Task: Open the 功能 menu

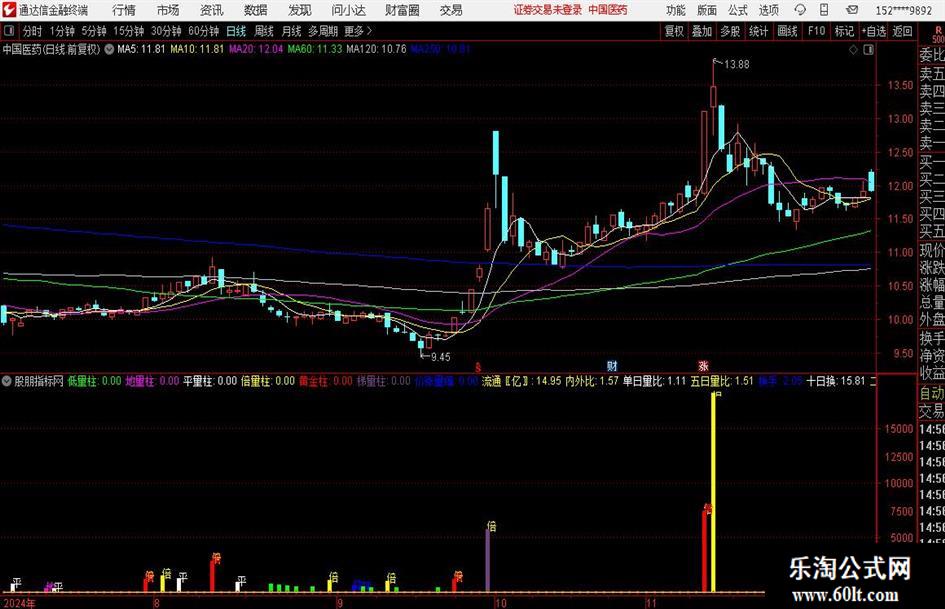Action: pyautogui.click(x=676, y=10)
